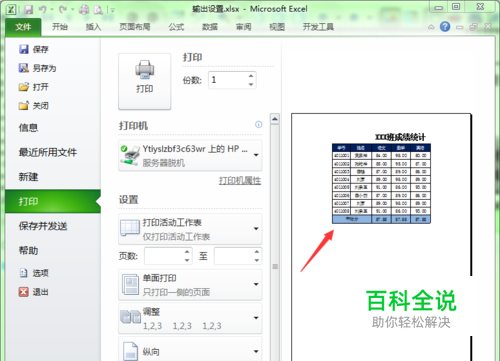Click the 打印机属性 link
This screenshot has width=500, height=361.
click(x=240, y=181)
